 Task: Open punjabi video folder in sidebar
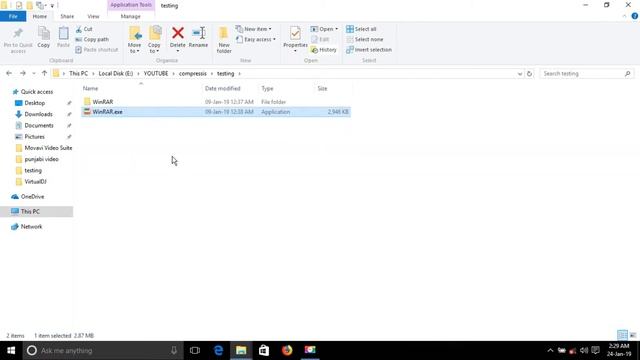pos(41,159)
